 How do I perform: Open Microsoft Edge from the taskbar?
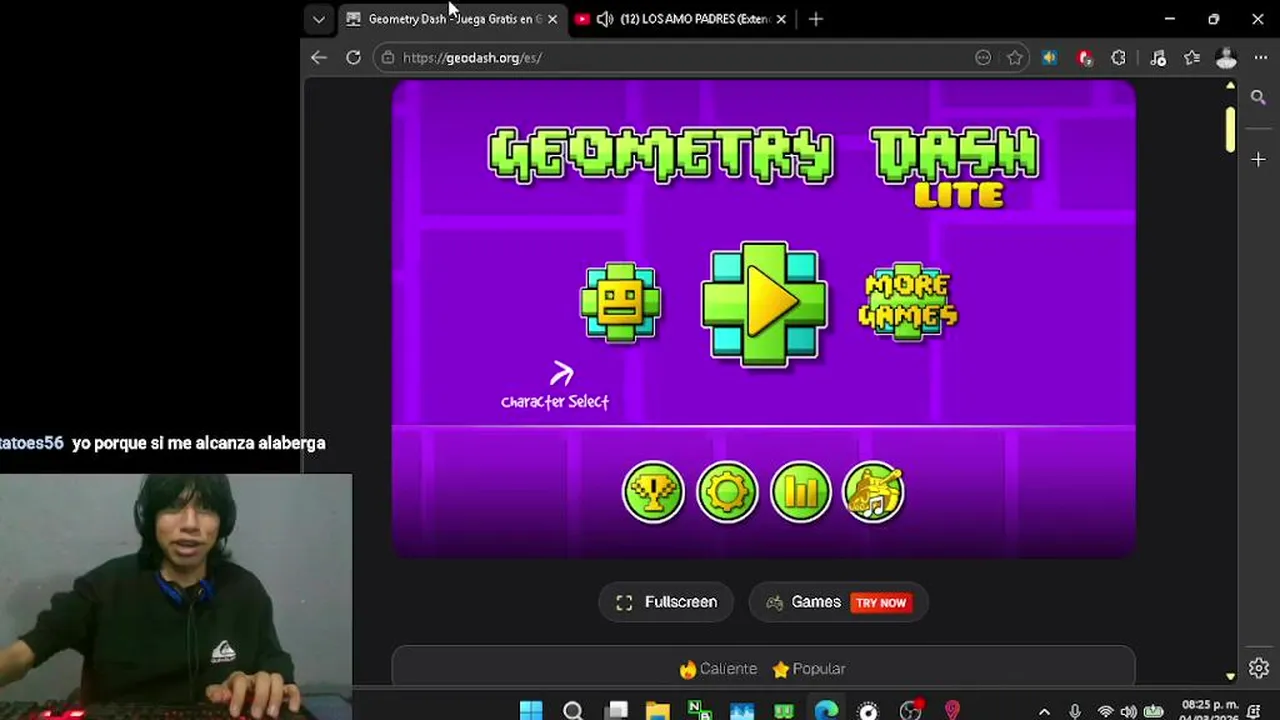(826, 711)
